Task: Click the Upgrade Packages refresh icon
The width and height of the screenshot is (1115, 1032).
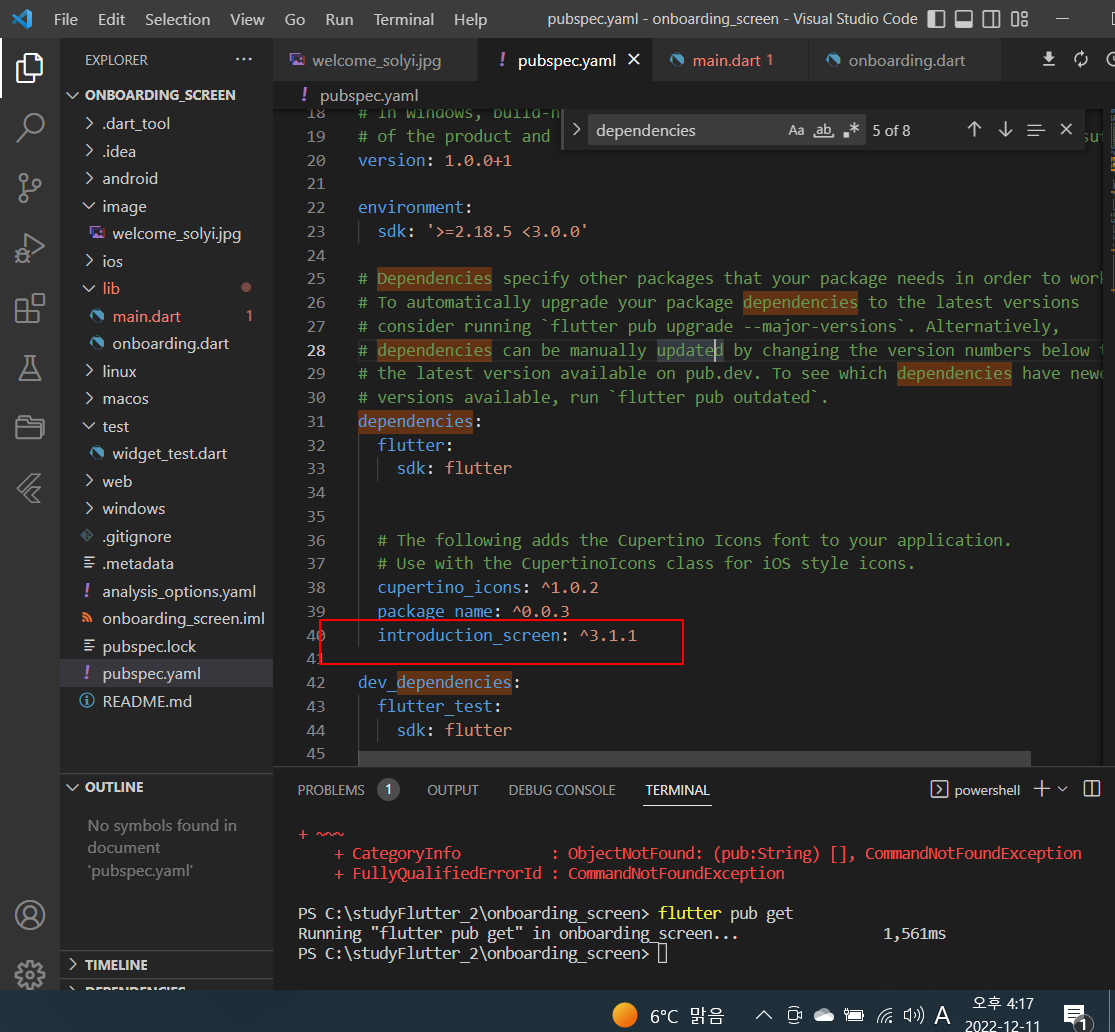Action: pyautogui.click(x=1081, y=59)
